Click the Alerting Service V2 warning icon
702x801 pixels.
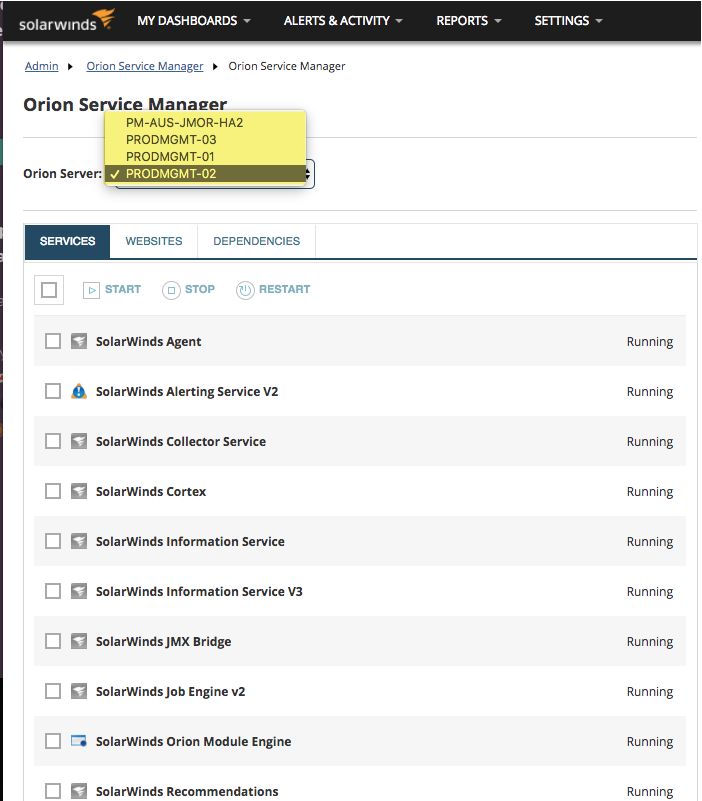coord(79,391)
